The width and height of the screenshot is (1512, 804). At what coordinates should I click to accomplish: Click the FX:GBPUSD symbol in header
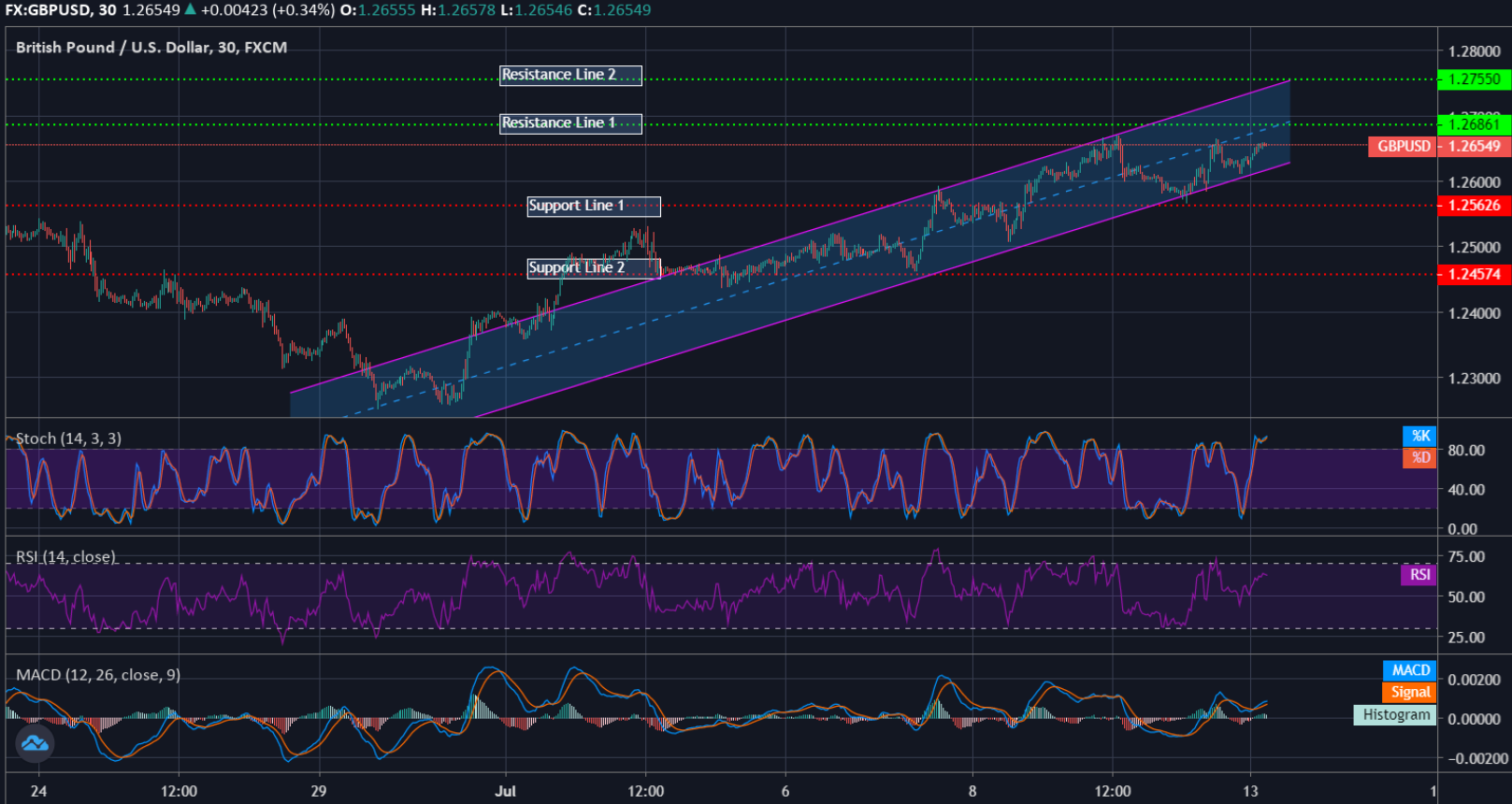[x=47, y=10]
